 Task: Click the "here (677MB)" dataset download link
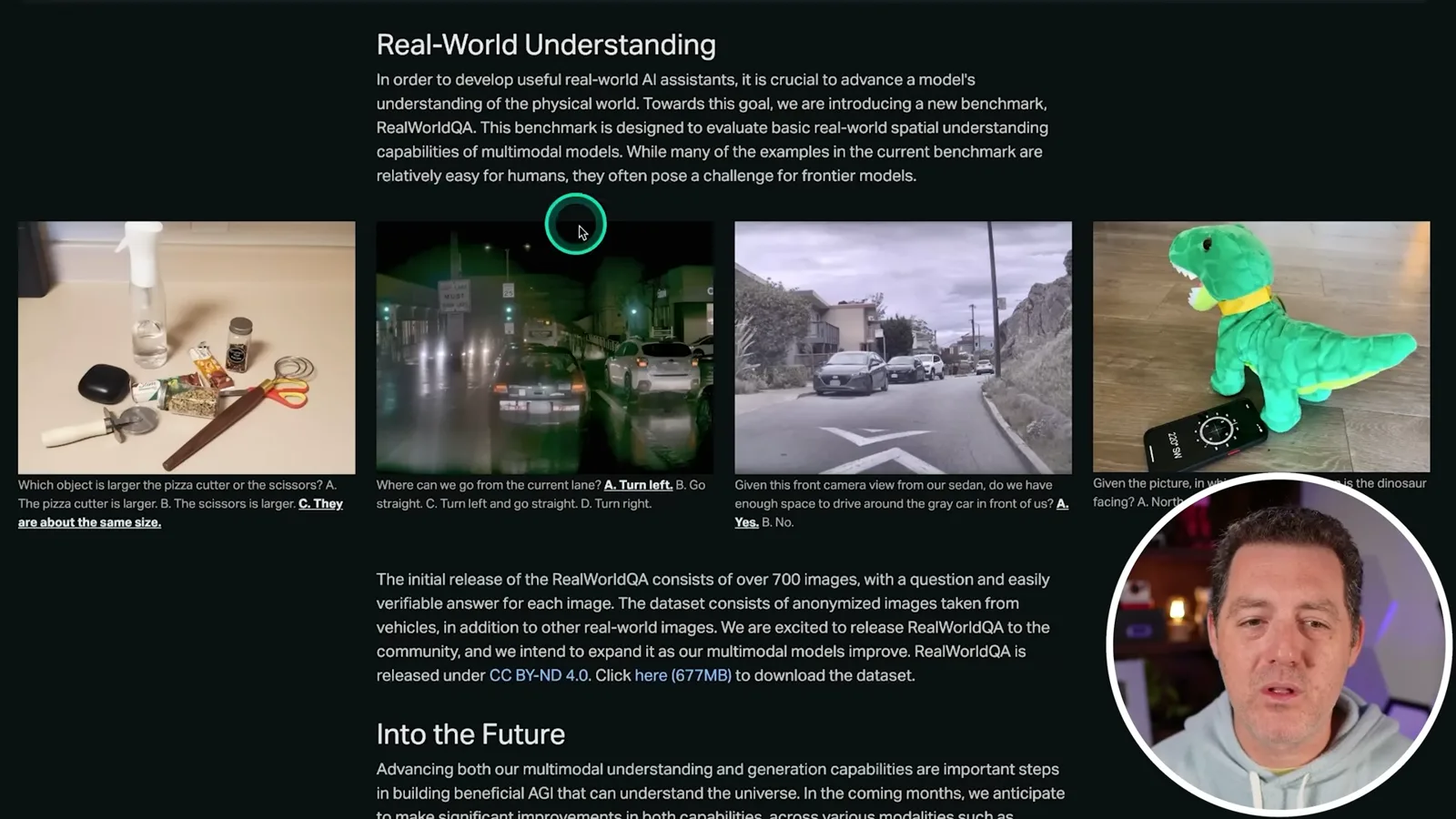point(682,675)
